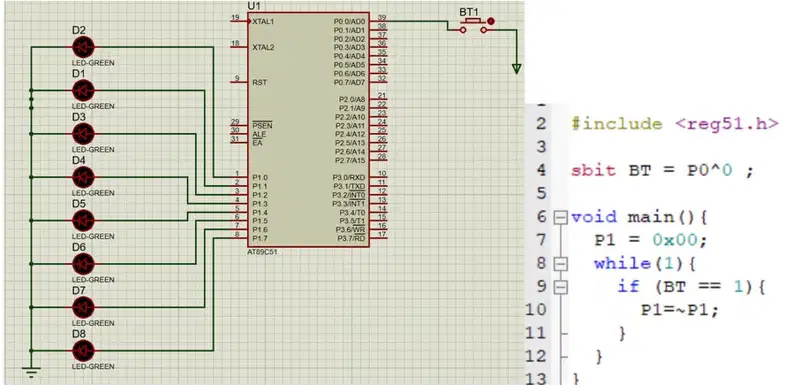Screen dimensions: 798x387
Task: Select the D4 green LED
Action: point(83,177)
